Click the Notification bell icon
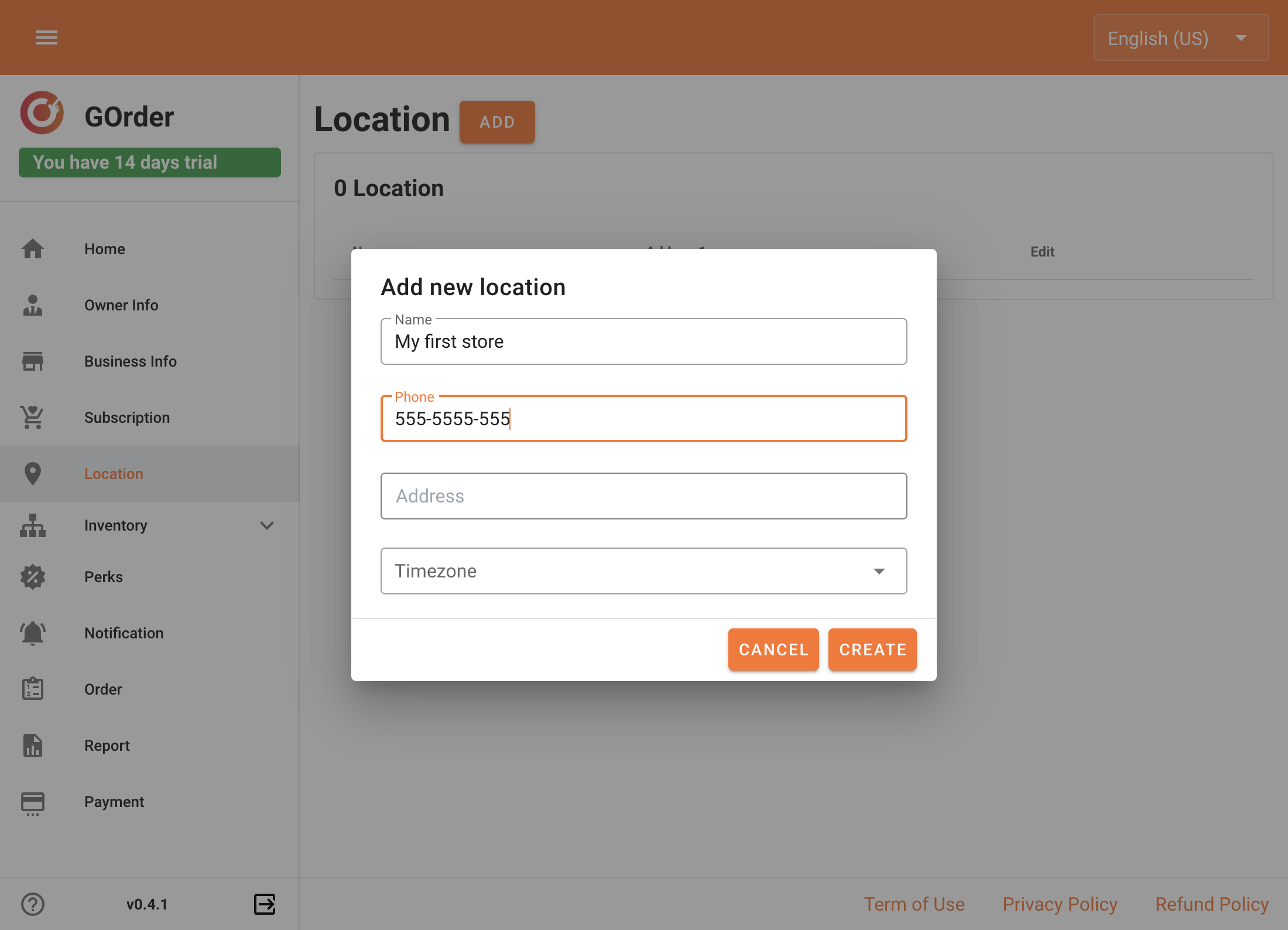 click(x=33, y=633)
